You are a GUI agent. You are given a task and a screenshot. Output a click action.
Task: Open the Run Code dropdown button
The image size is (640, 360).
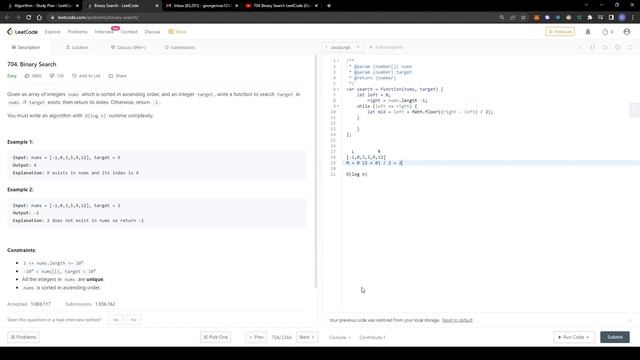573,337
